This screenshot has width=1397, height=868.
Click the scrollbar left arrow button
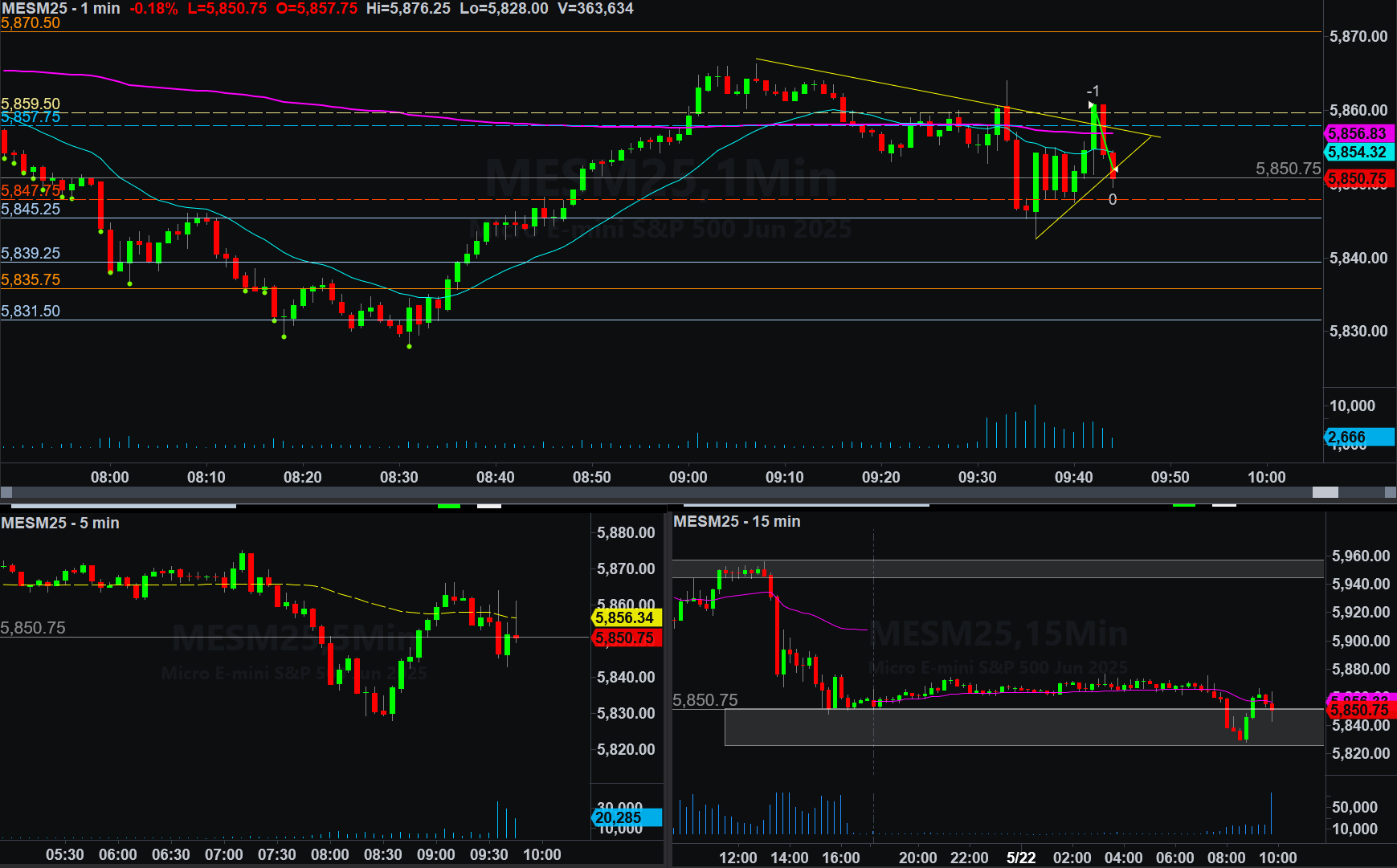click(6, 492)
